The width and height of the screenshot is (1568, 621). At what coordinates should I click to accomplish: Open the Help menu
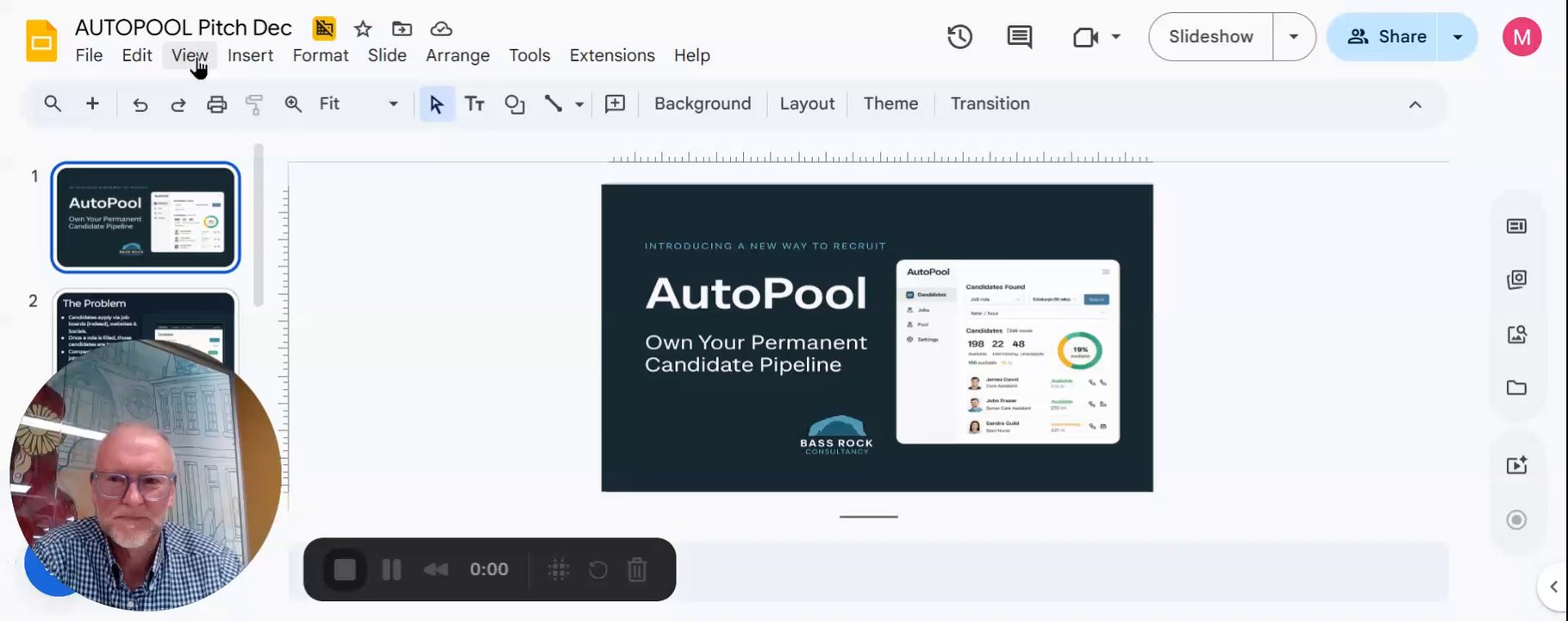[692, 55]
